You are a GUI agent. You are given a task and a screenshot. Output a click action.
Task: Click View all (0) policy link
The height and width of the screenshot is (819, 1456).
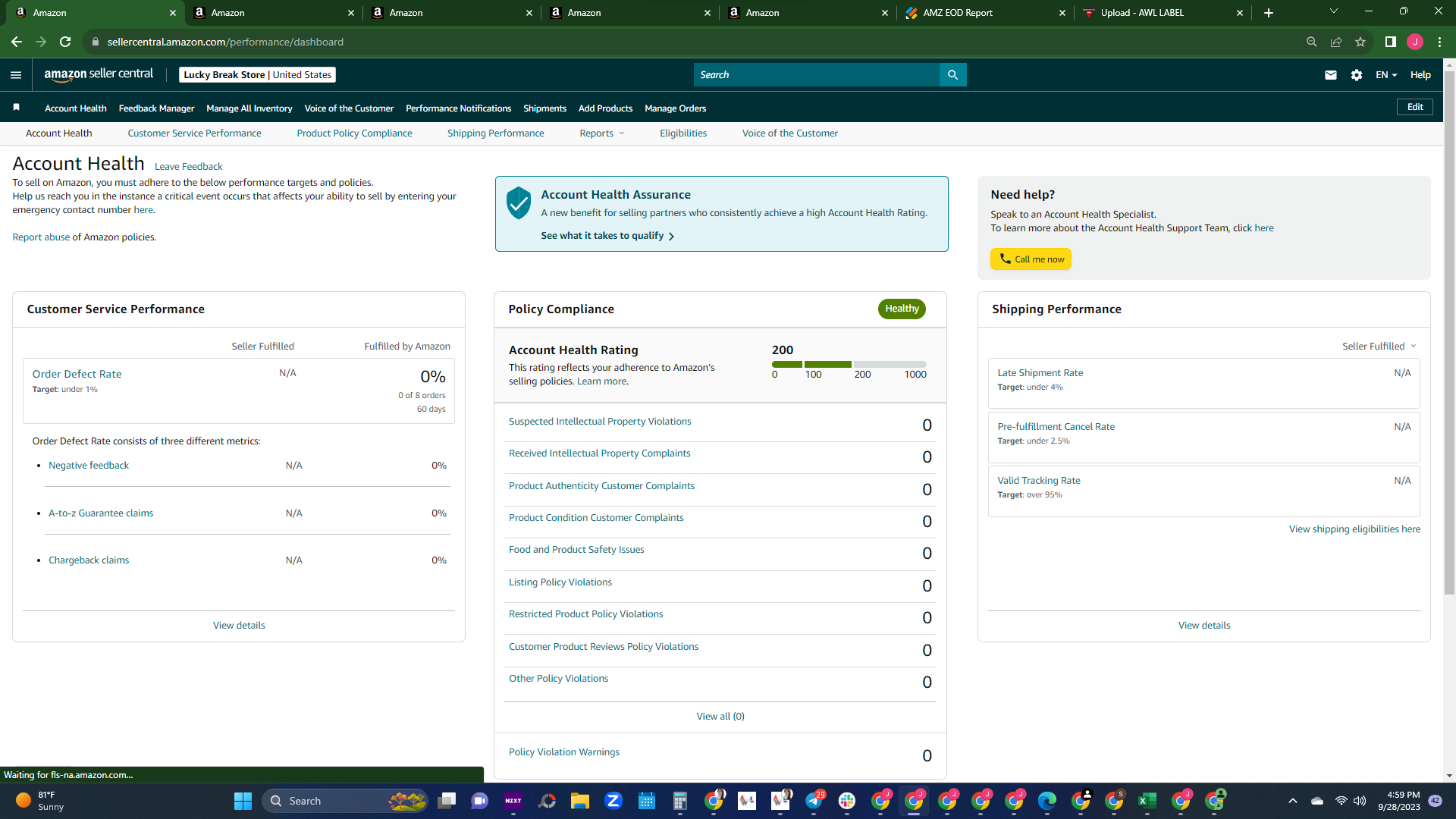(720, 717)
